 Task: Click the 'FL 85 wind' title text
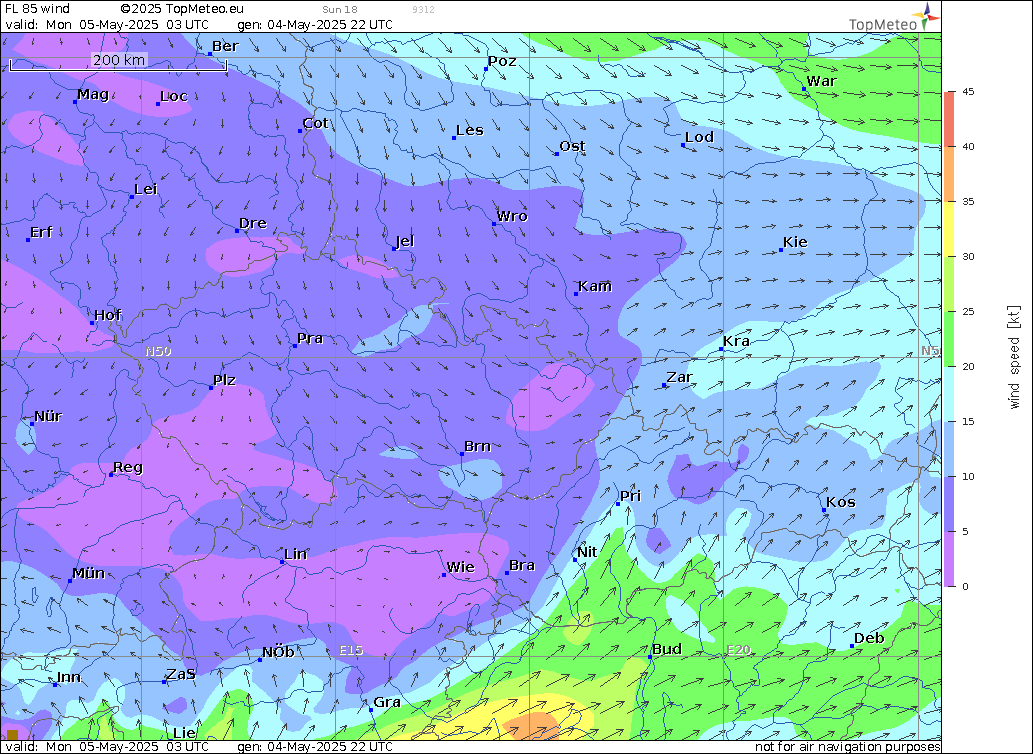click(x=37, y=9)
